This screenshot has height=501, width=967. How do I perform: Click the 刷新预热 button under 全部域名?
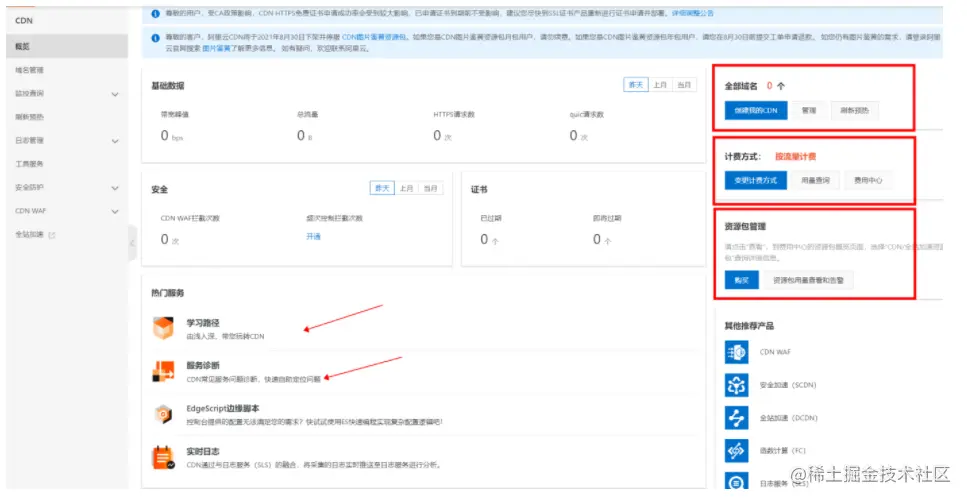854,110
